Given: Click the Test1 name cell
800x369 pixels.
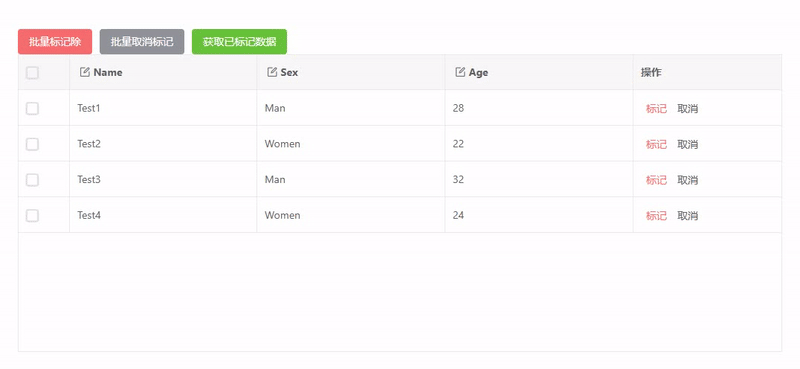Looking at the screenshot, I should click(163, 108).
